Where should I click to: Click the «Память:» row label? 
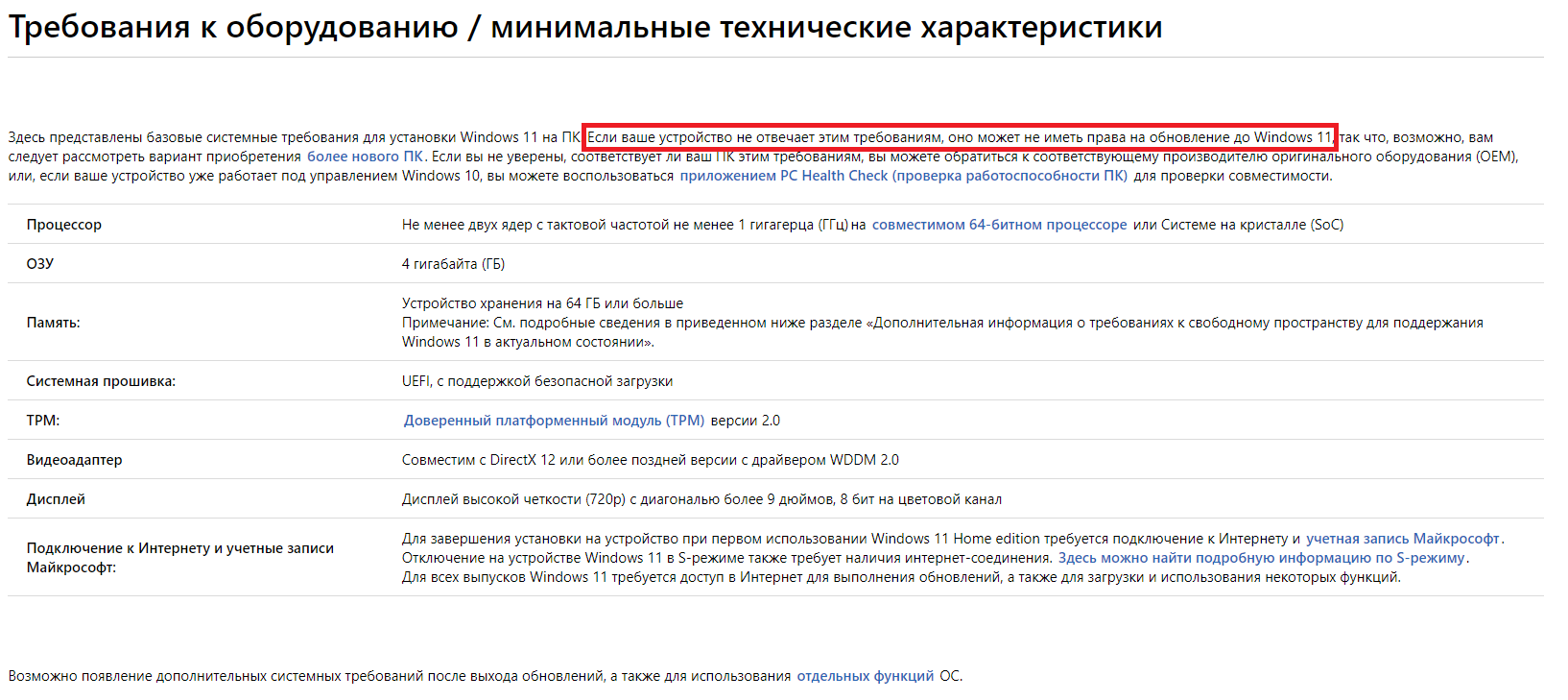pos(54,323)
